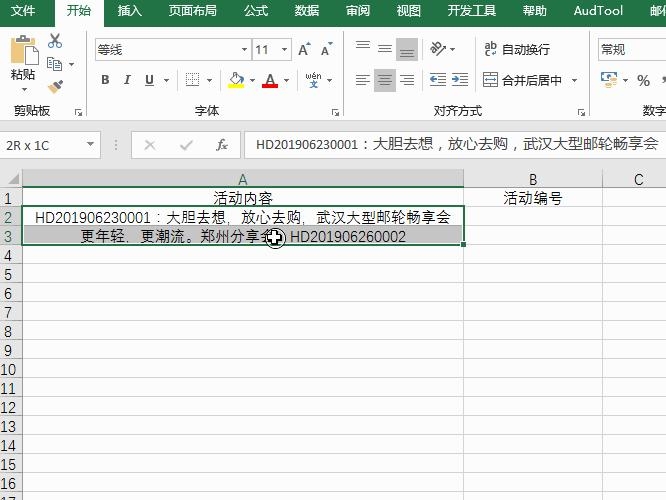Toggle bottom align
This screenshot has height=500, width=666.
(x=407, y=49)
